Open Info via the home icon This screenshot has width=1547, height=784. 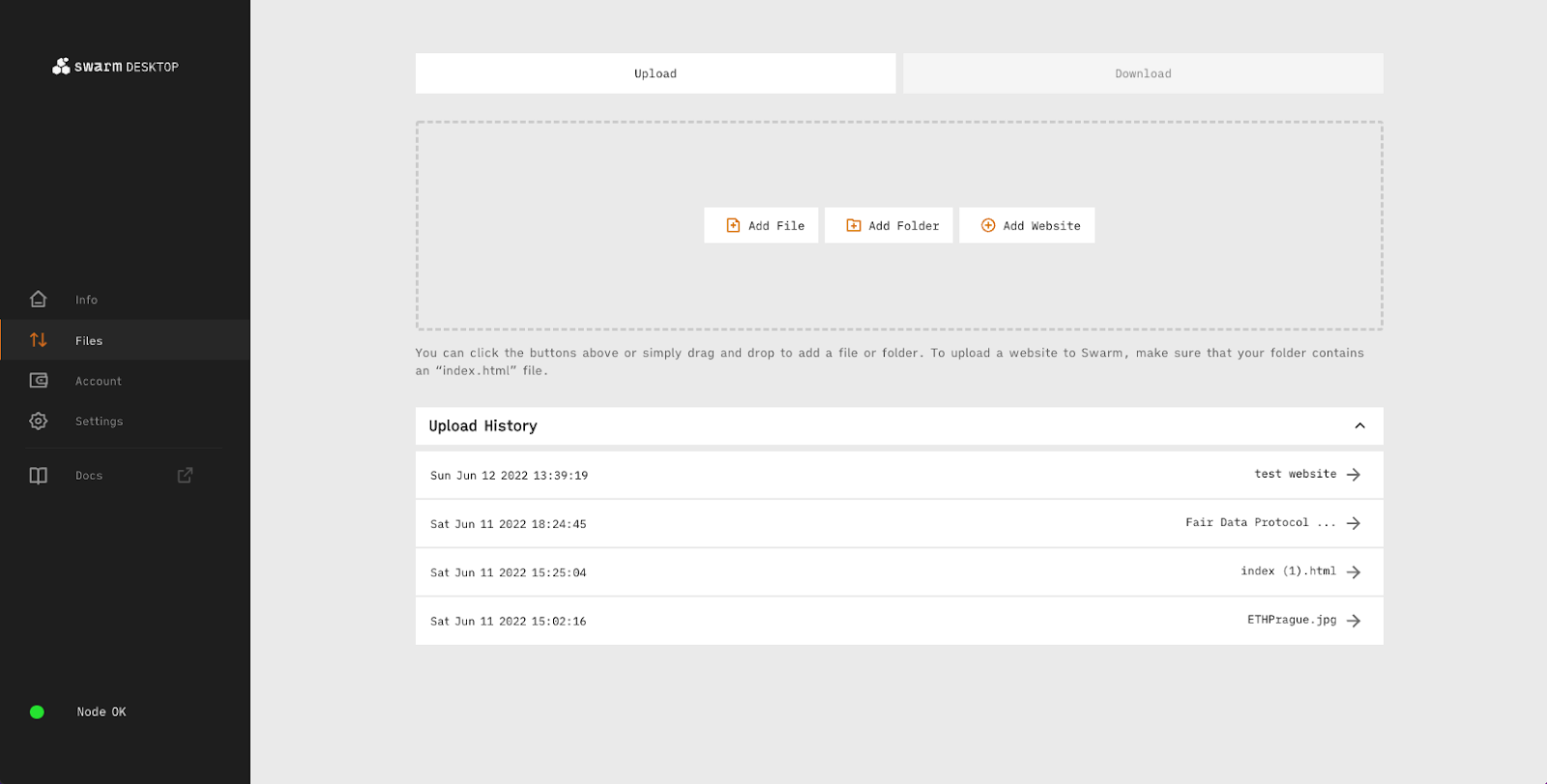39,300
